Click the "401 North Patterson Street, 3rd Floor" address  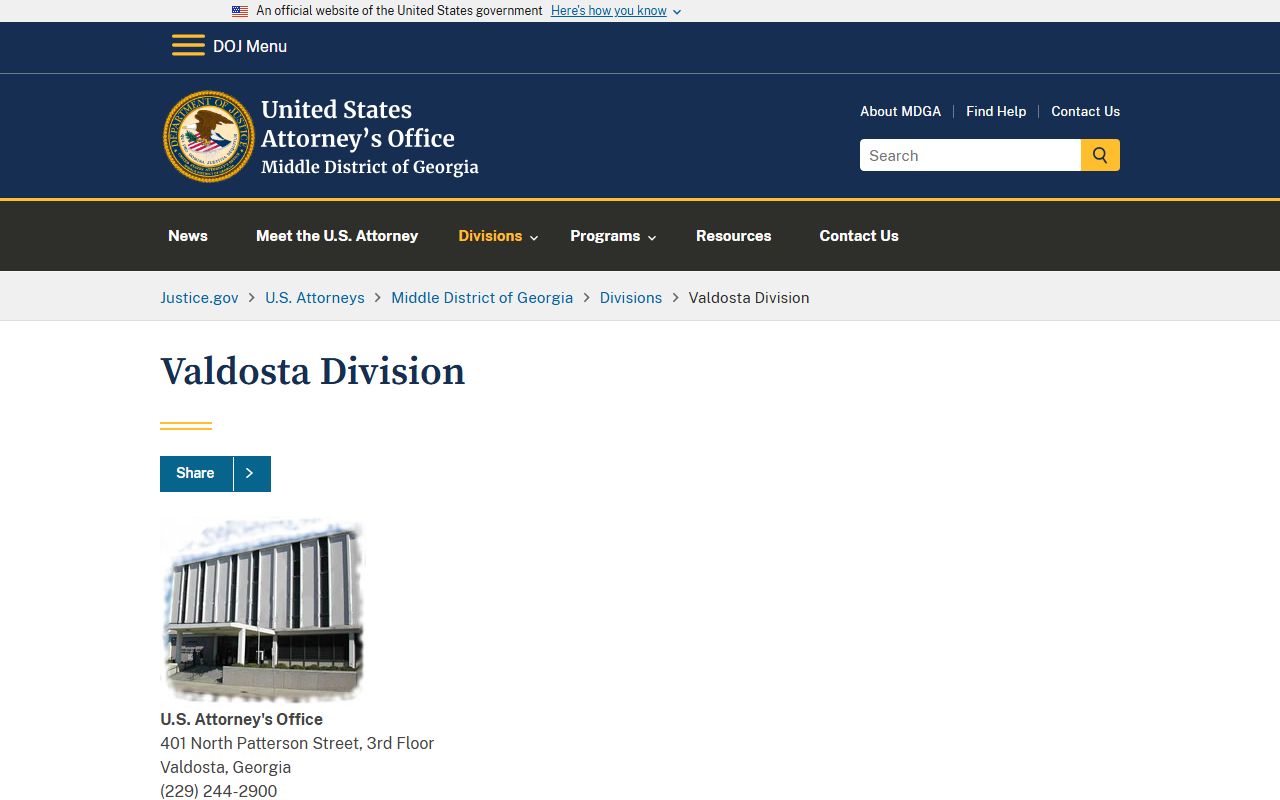tap(297, 743)
